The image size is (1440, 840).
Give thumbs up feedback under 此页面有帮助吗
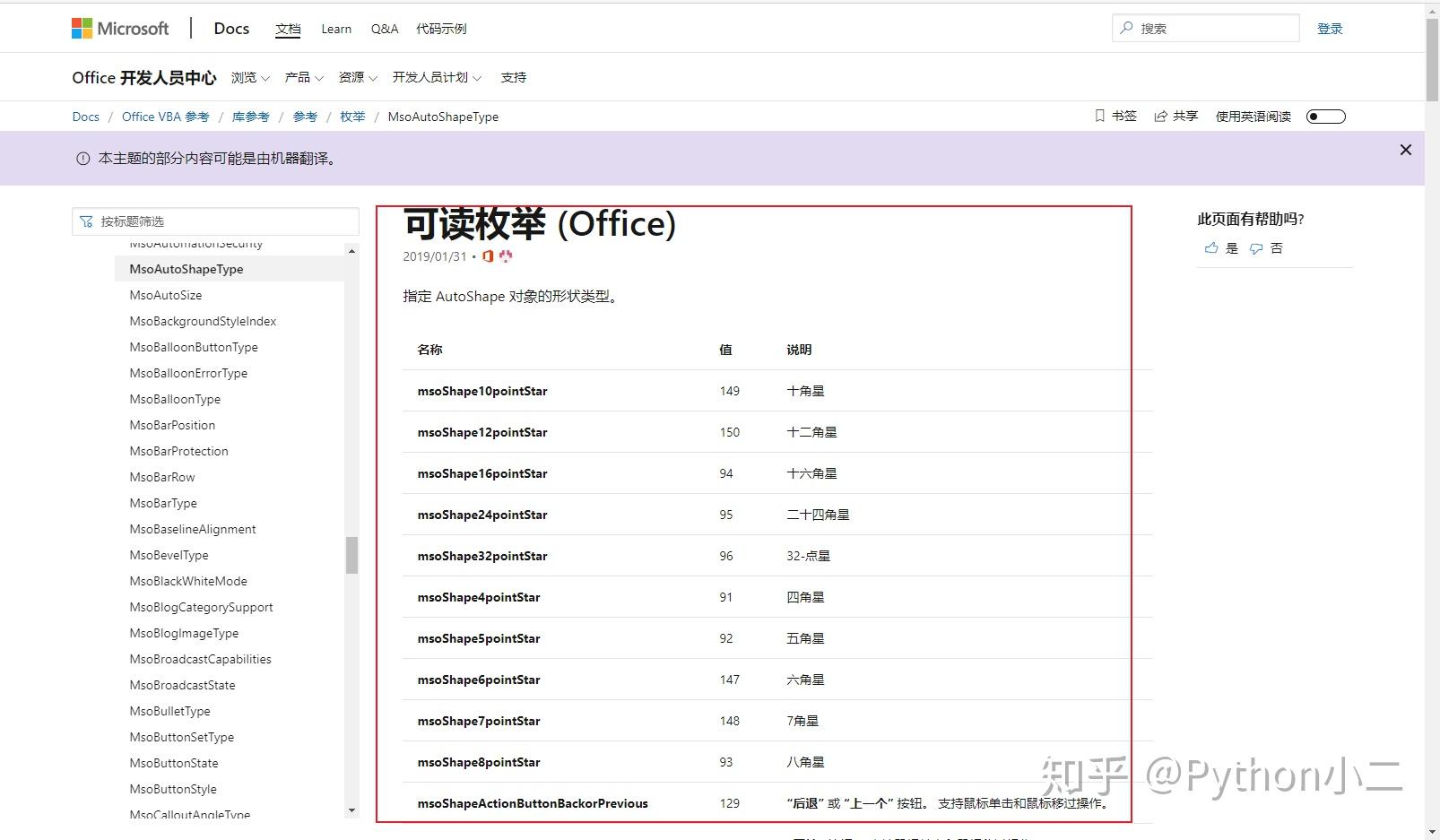point(1210,248)
